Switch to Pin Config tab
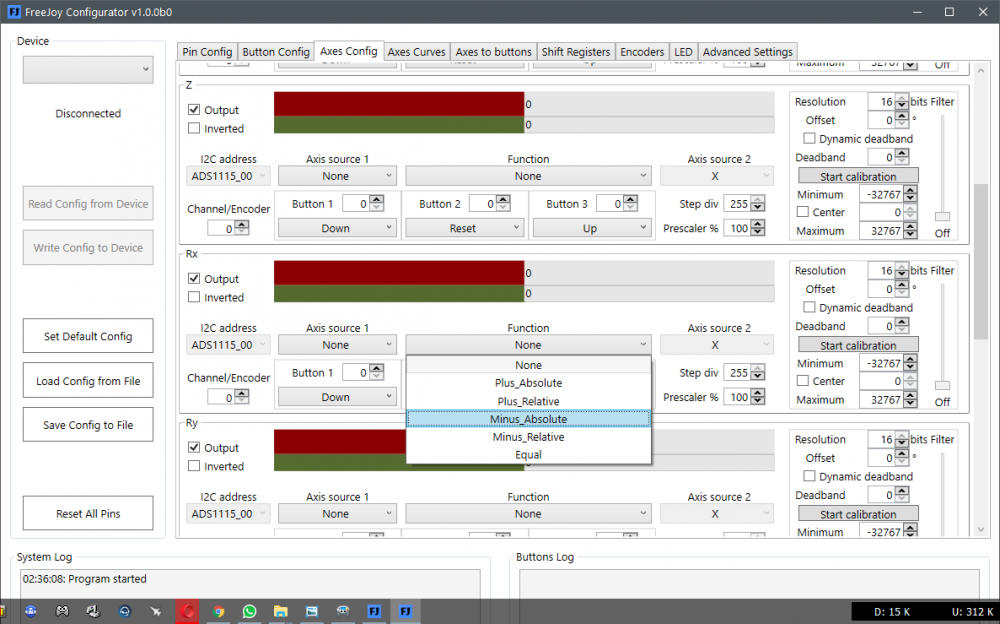 (207, 52)
